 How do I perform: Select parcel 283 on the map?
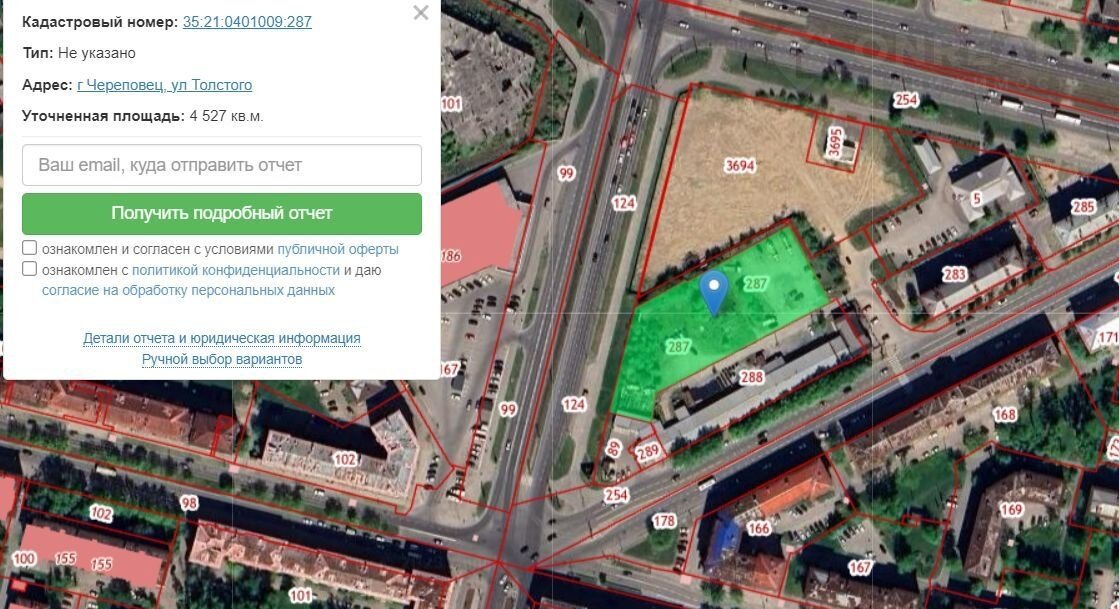click(x=954, y=274)
